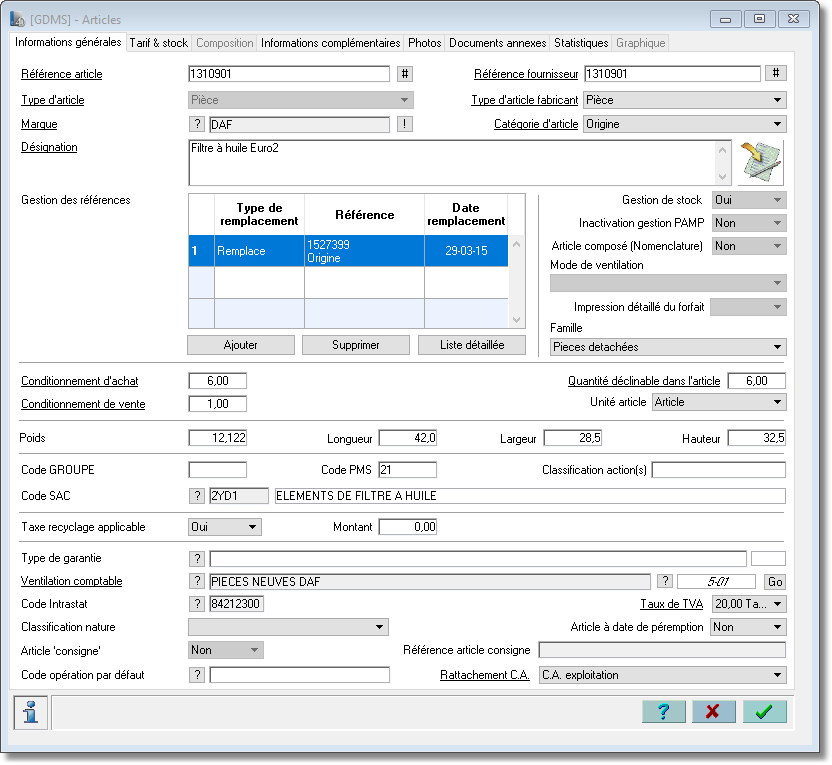The image size is (832, 765).
Task: Open the Unité article dropdown
Action: click(x=719, y=402)
